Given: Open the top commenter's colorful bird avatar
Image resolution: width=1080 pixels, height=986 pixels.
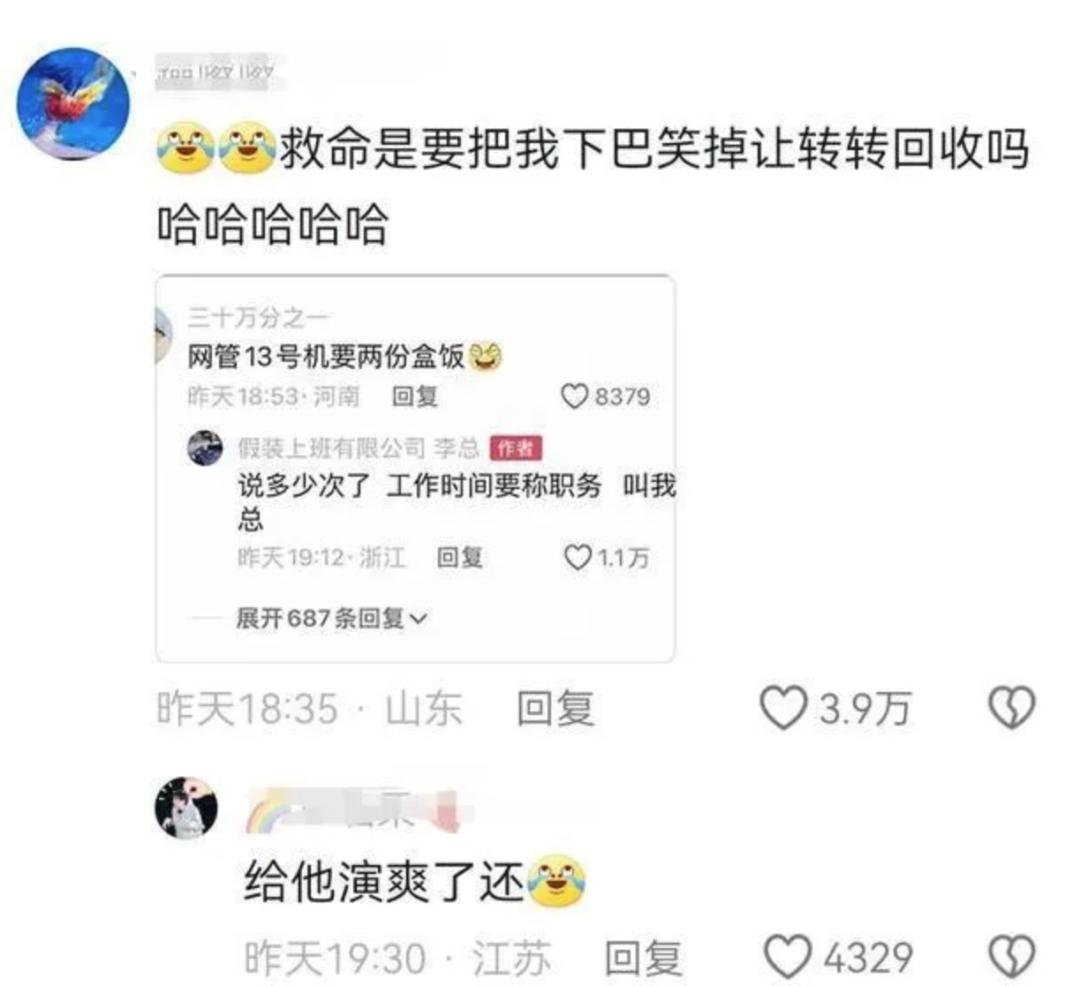Looking at the screenshot, I should click(73, 104).
